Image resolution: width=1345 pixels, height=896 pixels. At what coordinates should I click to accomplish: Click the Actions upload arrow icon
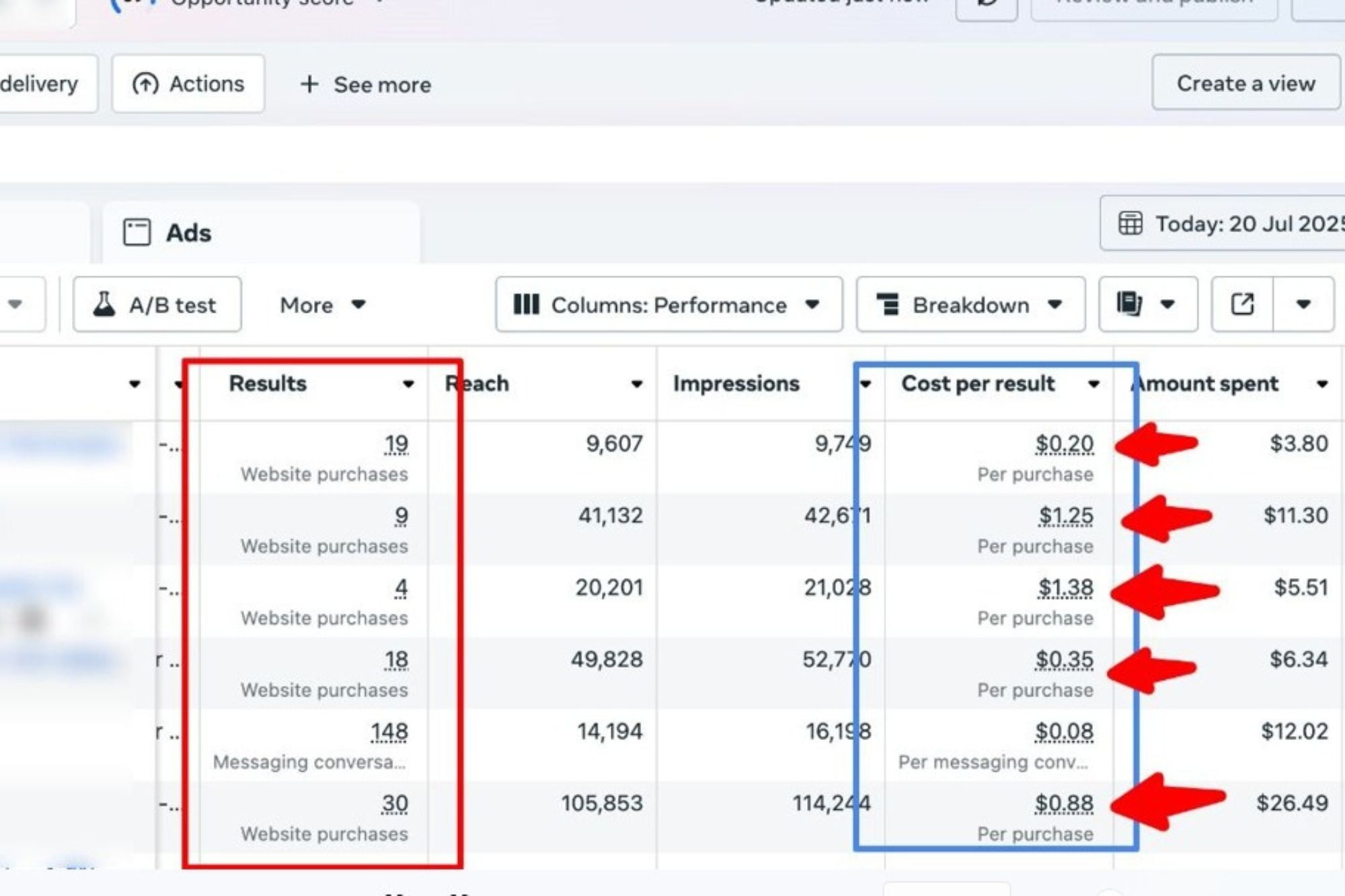[145, 84]
